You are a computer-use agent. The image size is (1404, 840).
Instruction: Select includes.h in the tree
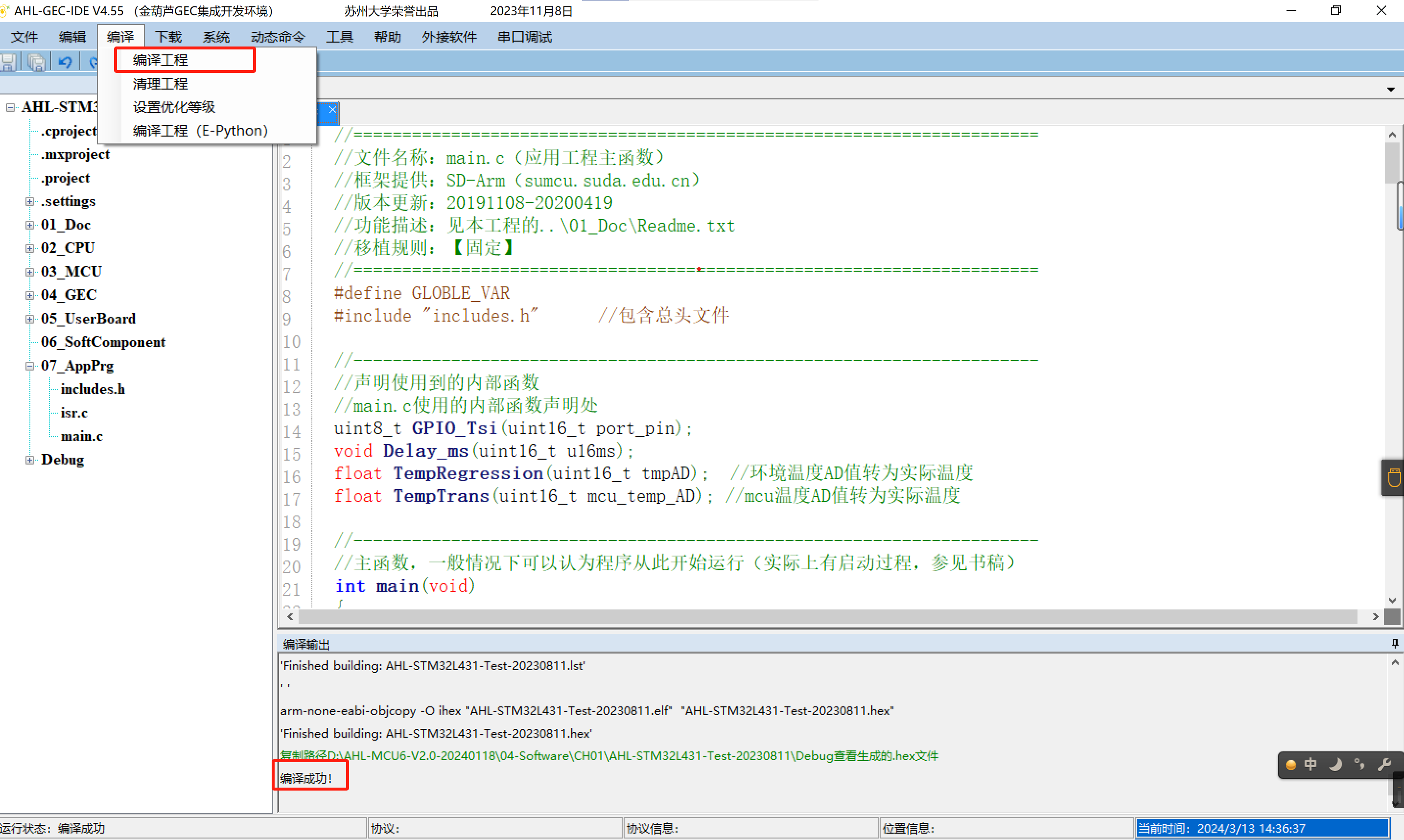click(x=93, y=390)
